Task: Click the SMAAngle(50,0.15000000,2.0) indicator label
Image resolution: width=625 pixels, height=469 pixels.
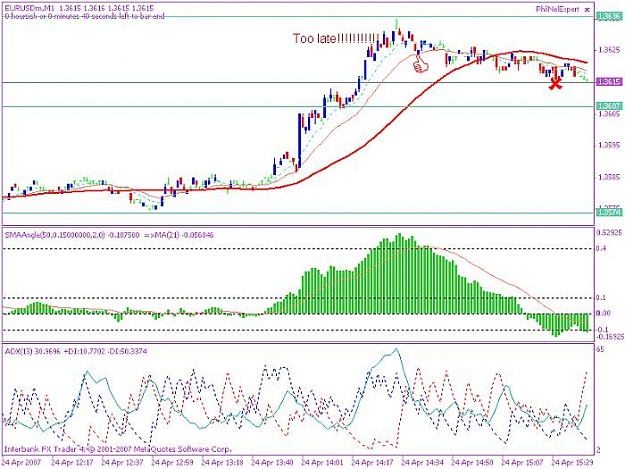Action: point(55,235)
